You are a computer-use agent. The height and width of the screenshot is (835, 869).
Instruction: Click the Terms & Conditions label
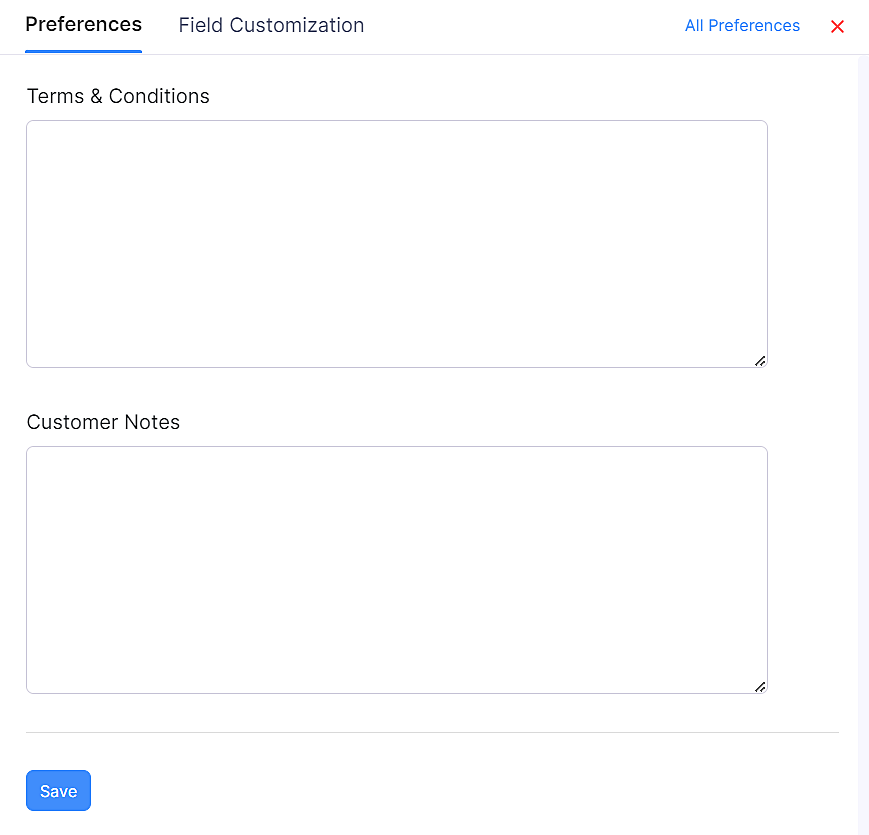(x=118, y=96)
